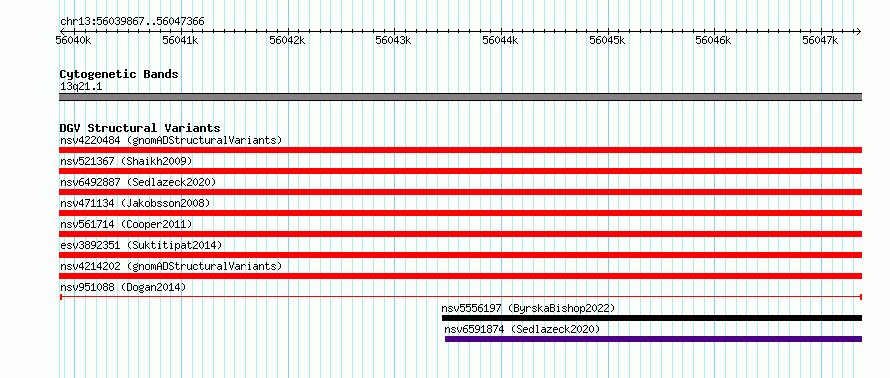Click the gray 13q21.1 cytogenetic band bar
This screenshot has height=378, width=890.
[x=460, y=97]
